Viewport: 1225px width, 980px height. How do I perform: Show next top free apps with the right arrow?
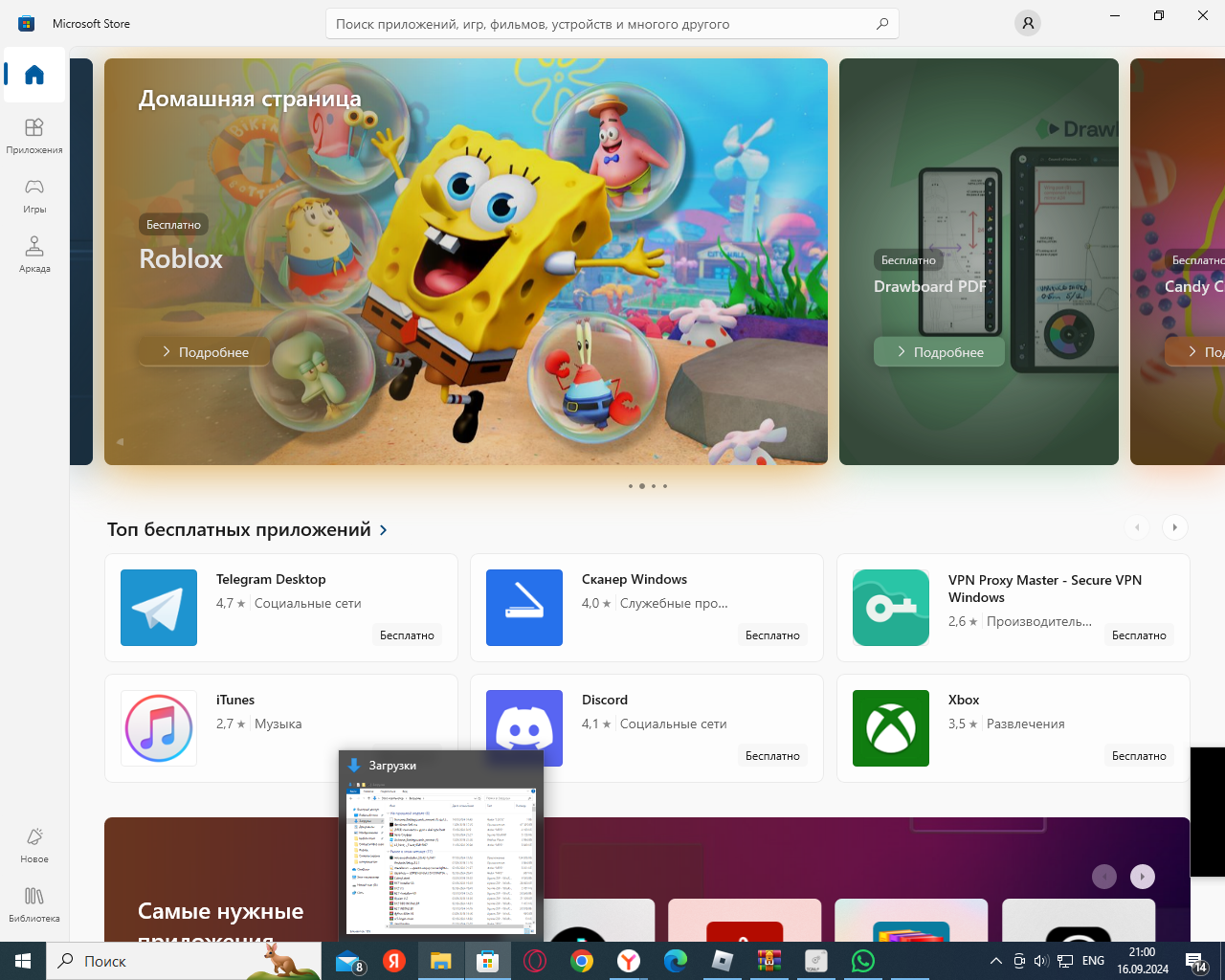(x=1174, y=527)
